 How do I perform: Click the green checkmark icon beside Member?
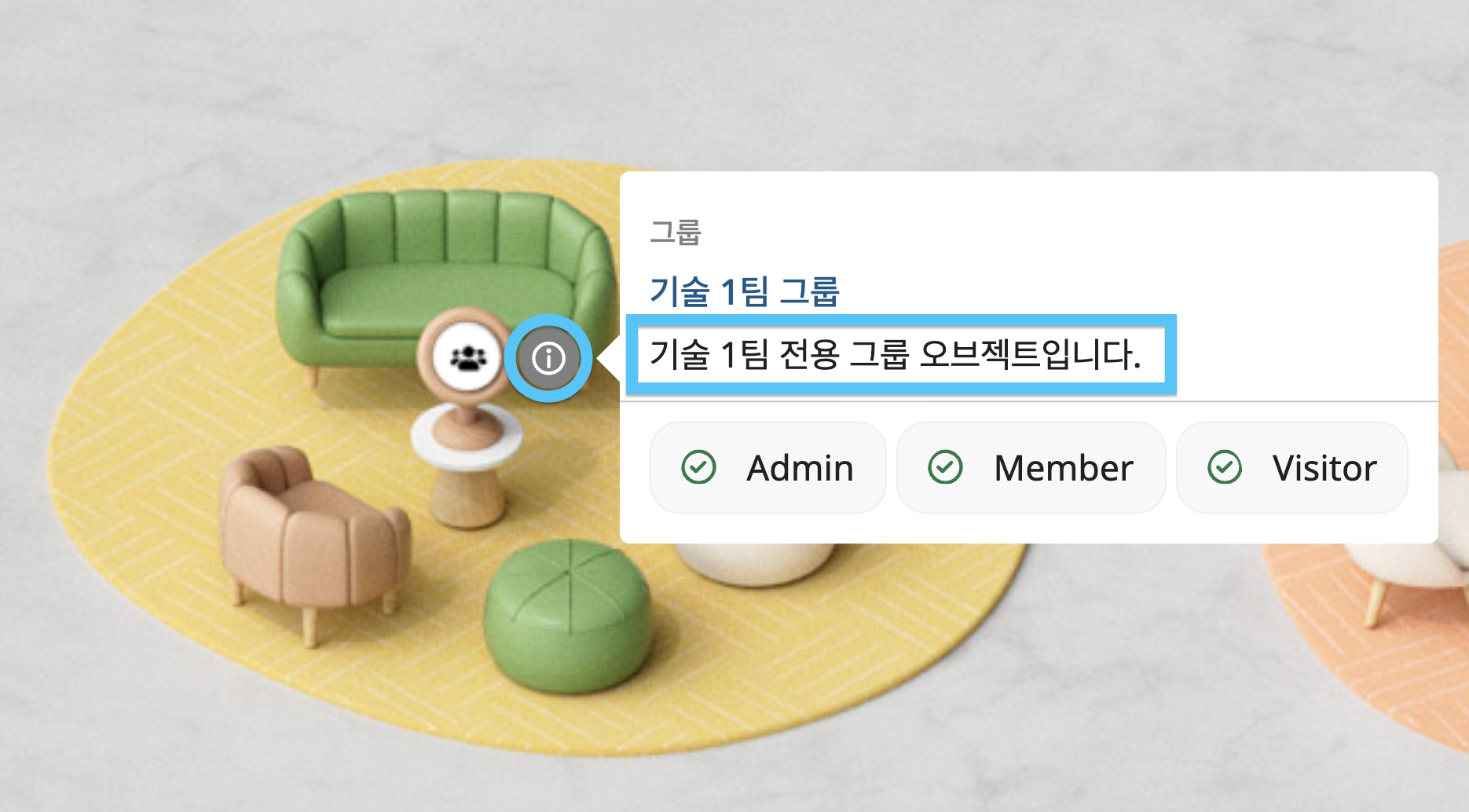945,467
